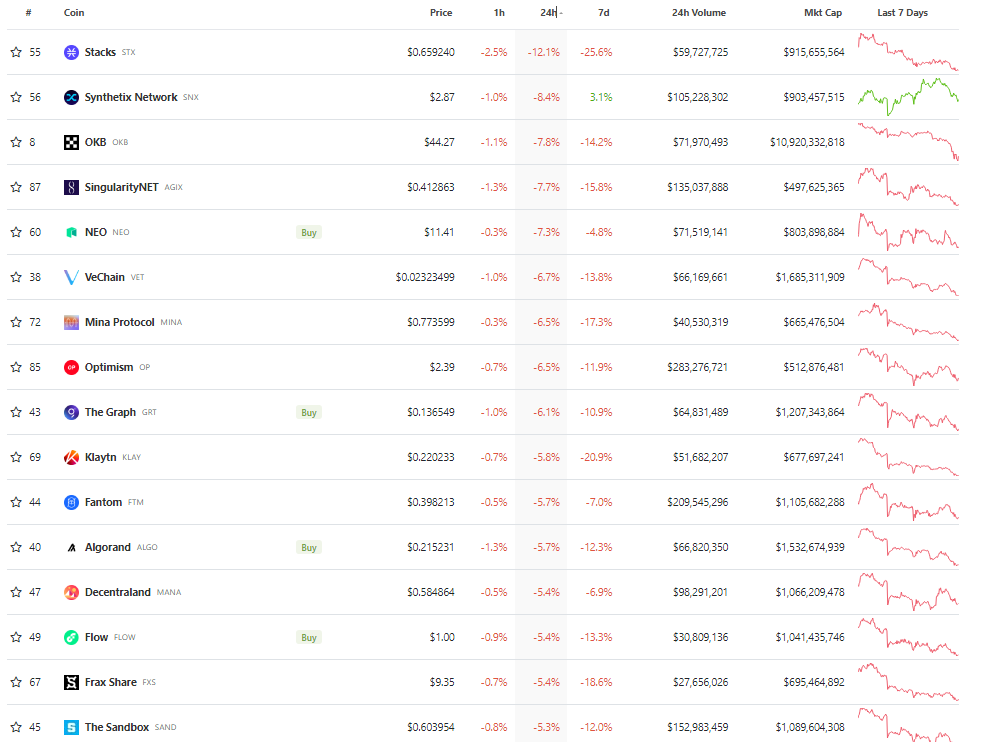
Task: Sort by the 24h Volume header
Action: click(x=699, y=13)
